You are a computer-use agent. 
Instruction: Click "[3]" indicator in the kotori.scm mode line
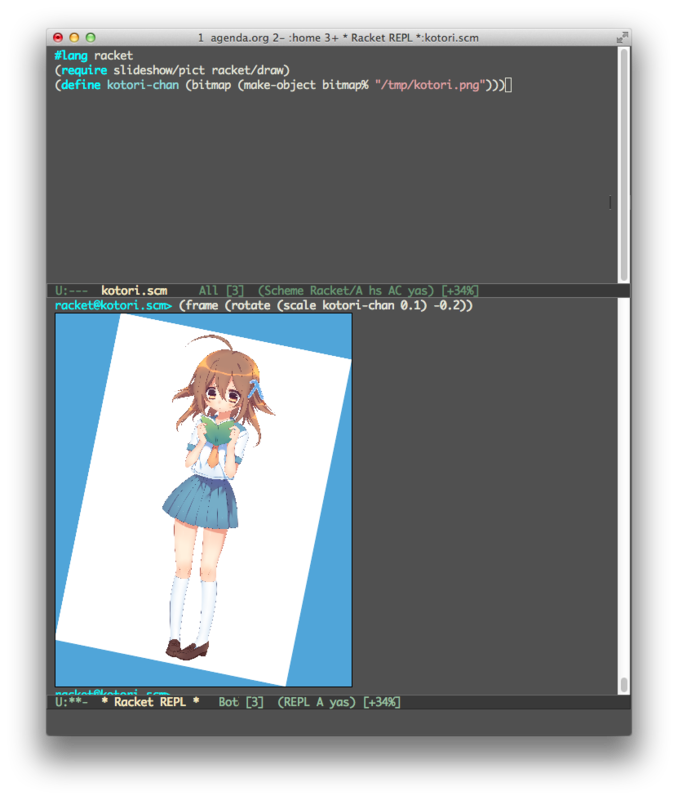(235, 291)
